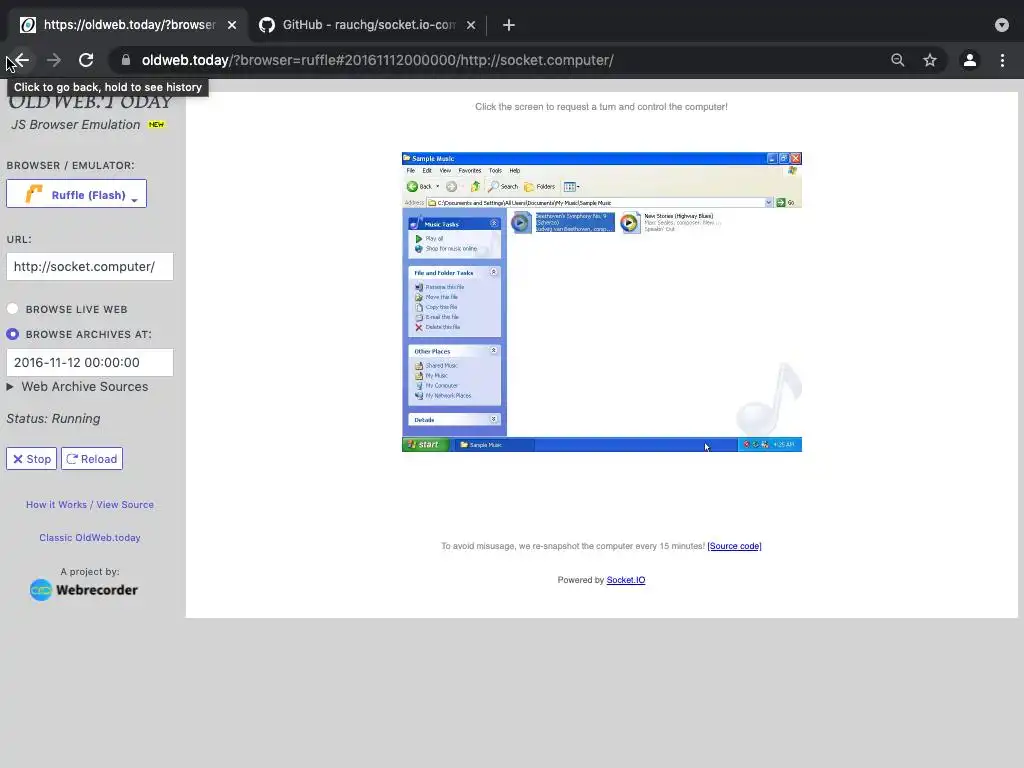
Task: Close the oldweb.today tab
Action: pos(232,25)
